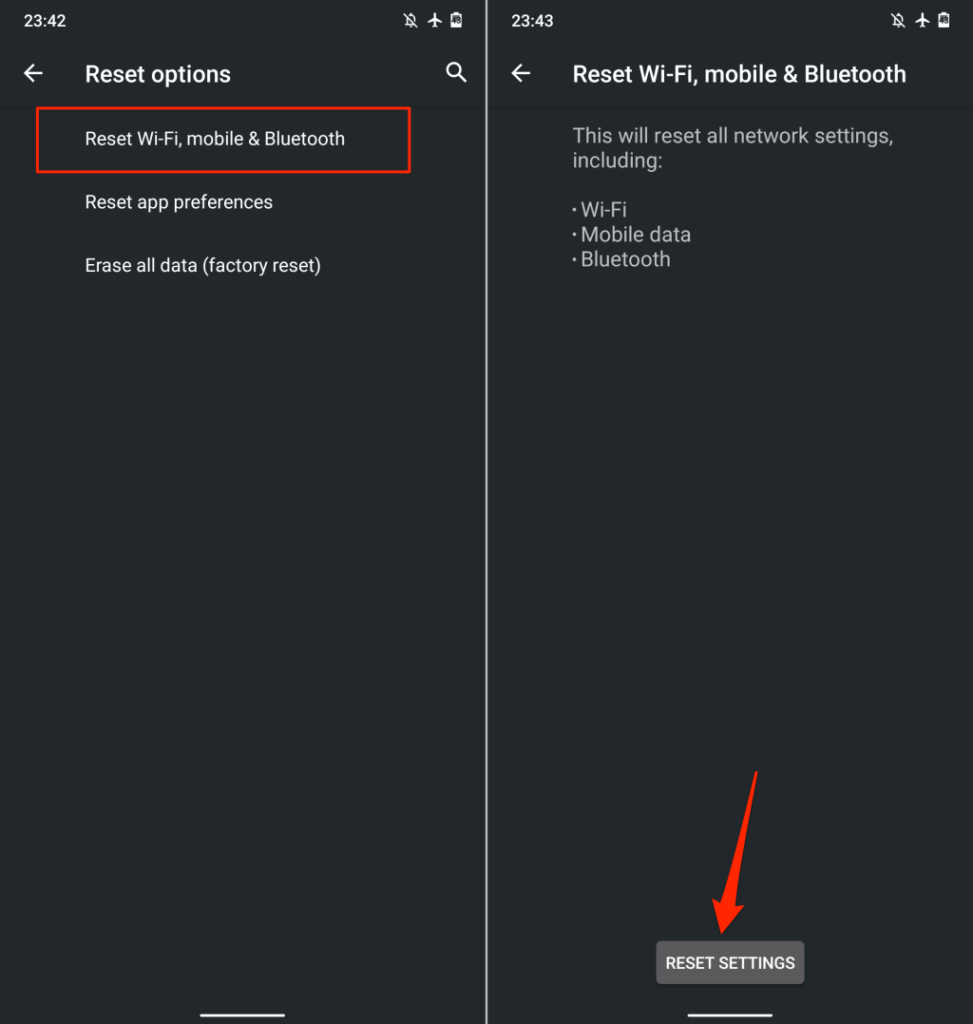This screenshot has width=973, height=1024.
Task: Tap back arrow beside Reset options title
Action: coord(34,73)
